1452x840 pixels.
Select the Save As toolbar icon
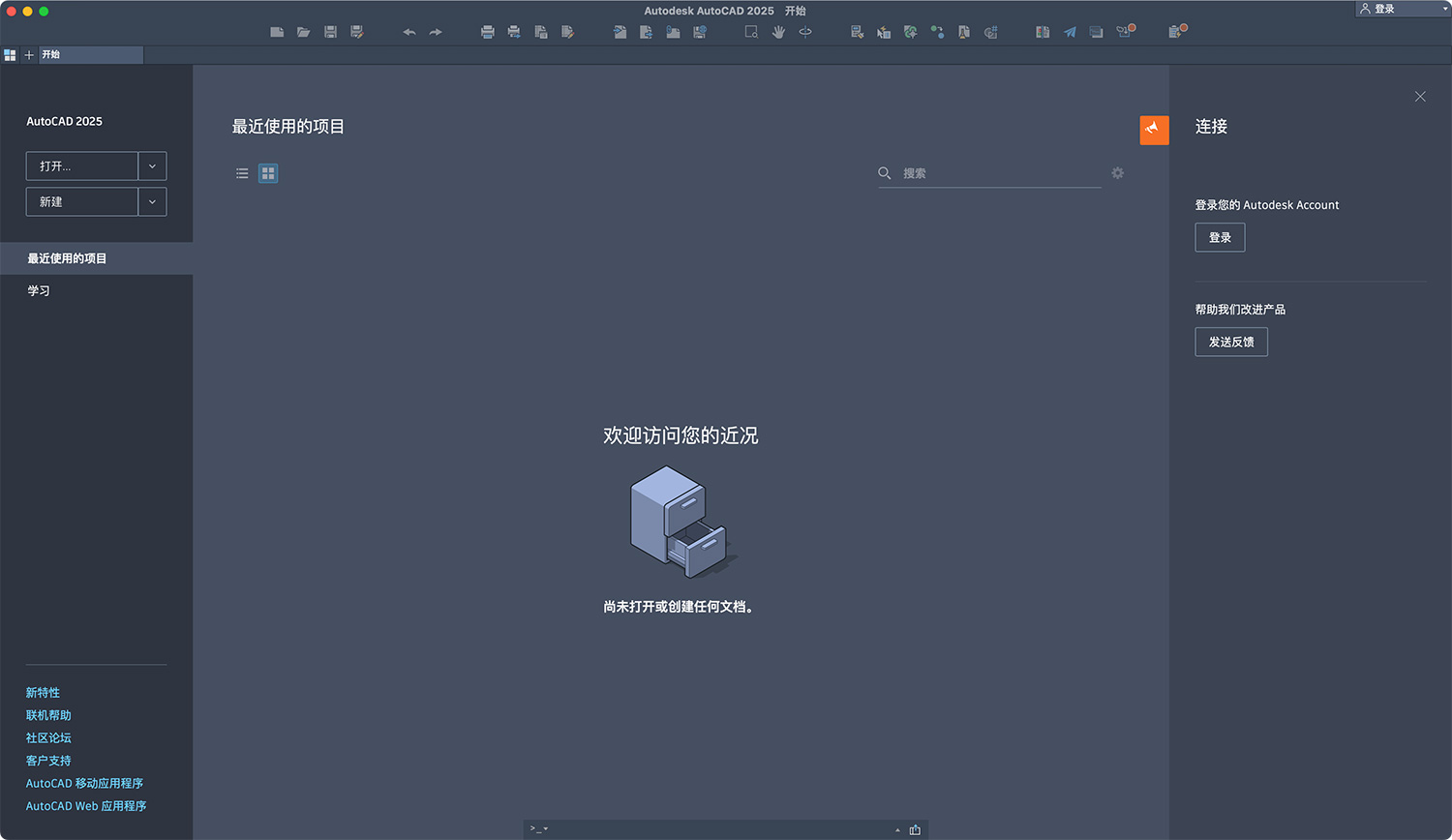[357, 32]
